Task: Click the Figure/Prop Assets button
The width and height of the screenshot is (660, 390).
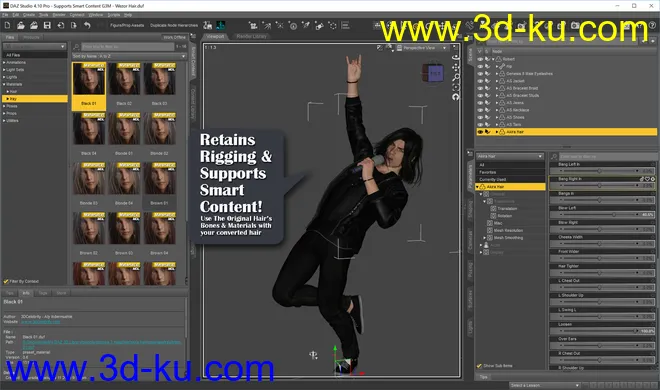Action: [127, 26]
